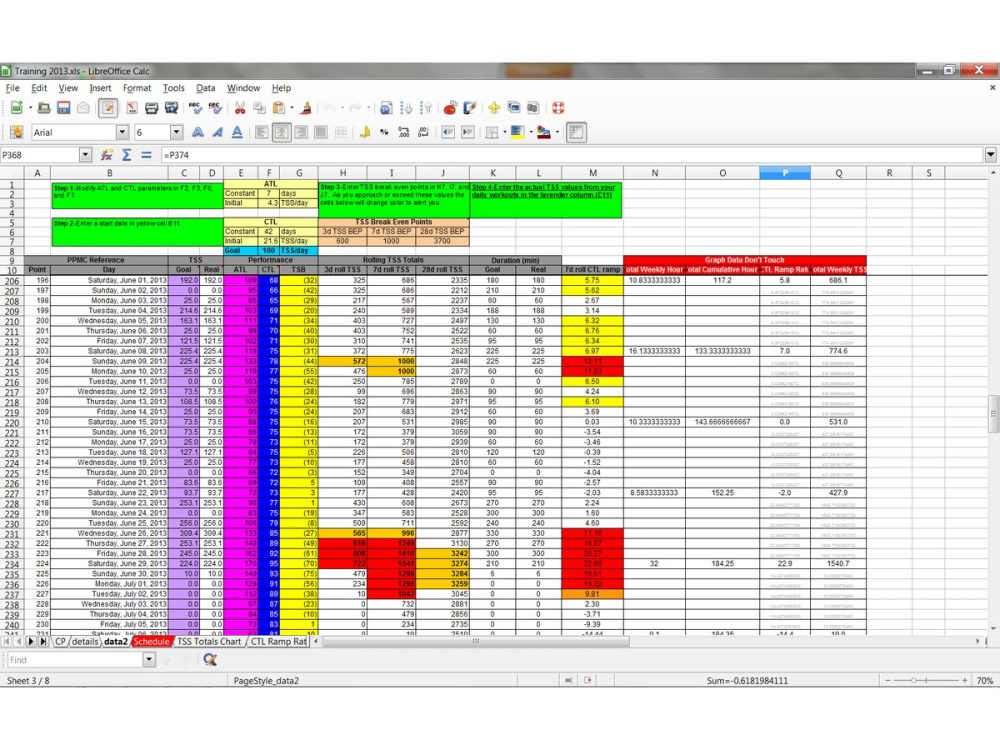Click the Function equals-sign icon
The height and width of the screenshot is (750, 1000).
click(146, 155)
